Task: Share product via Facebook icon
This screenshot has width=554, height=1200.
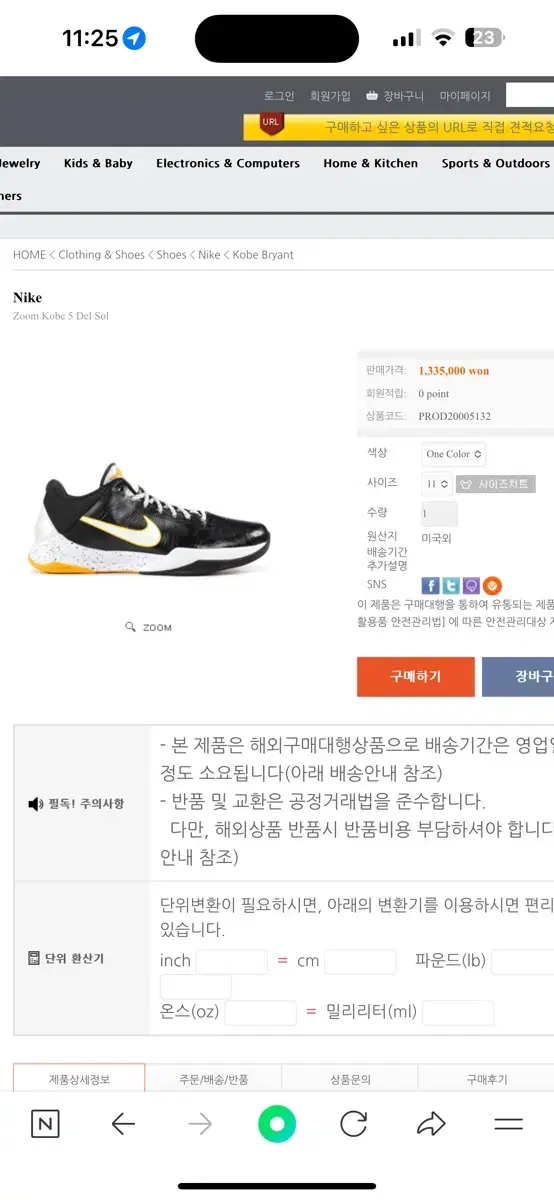Action: [x=430, y=586]
